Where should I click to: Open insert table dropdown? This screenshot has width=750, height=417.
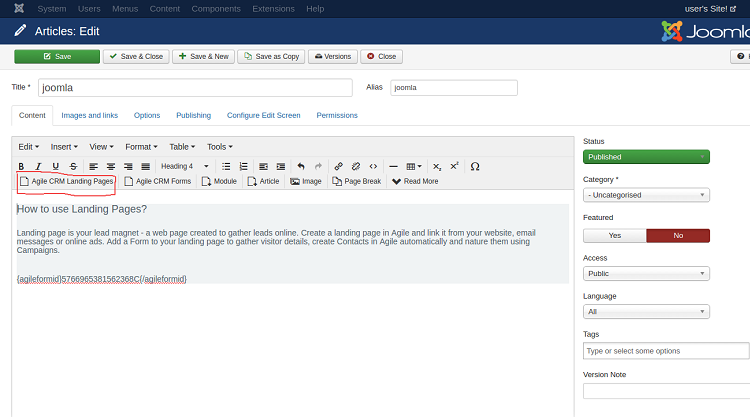tap(414, 166)
